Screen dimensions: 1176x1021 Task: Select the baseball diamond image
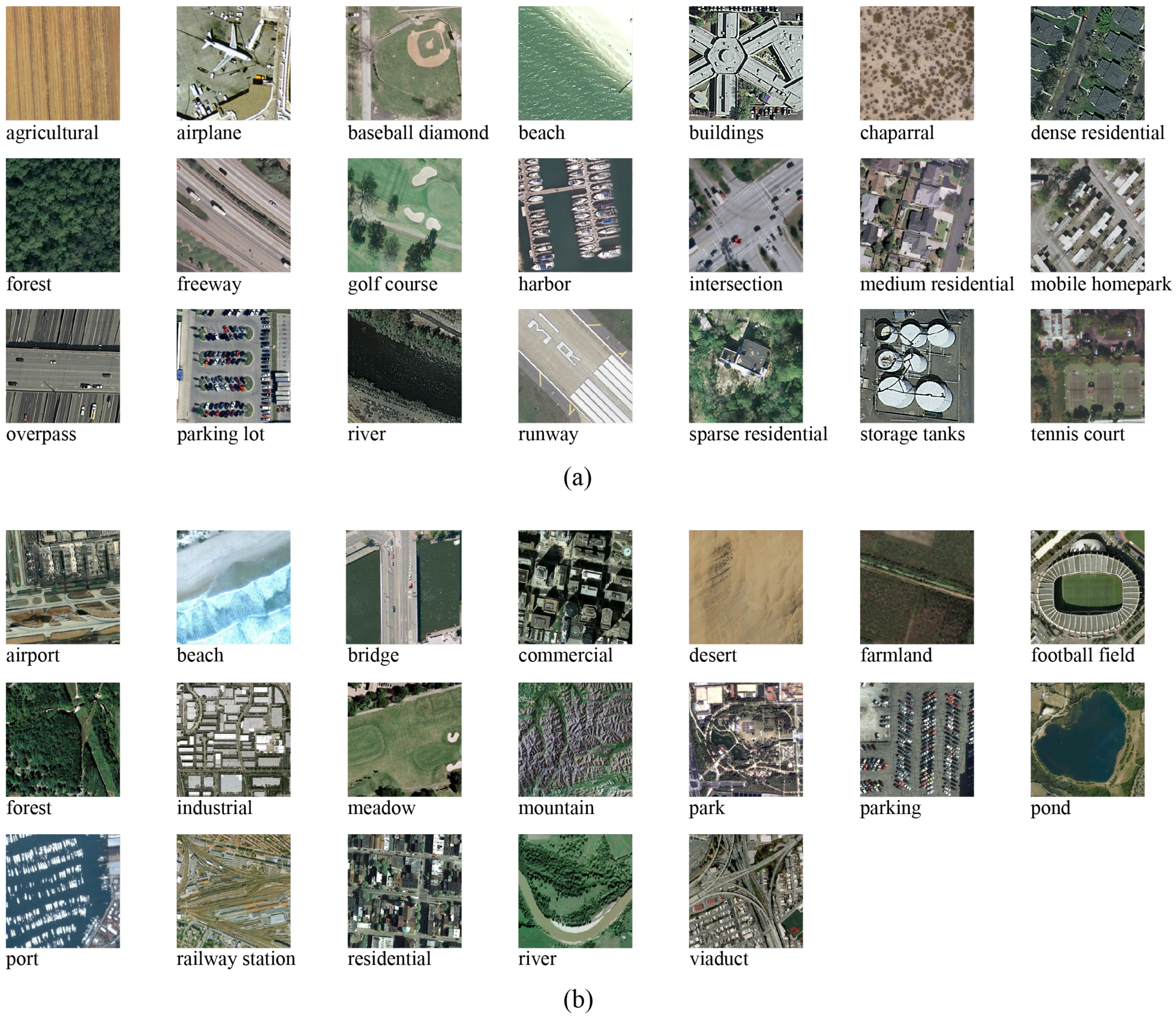point(404,63)
